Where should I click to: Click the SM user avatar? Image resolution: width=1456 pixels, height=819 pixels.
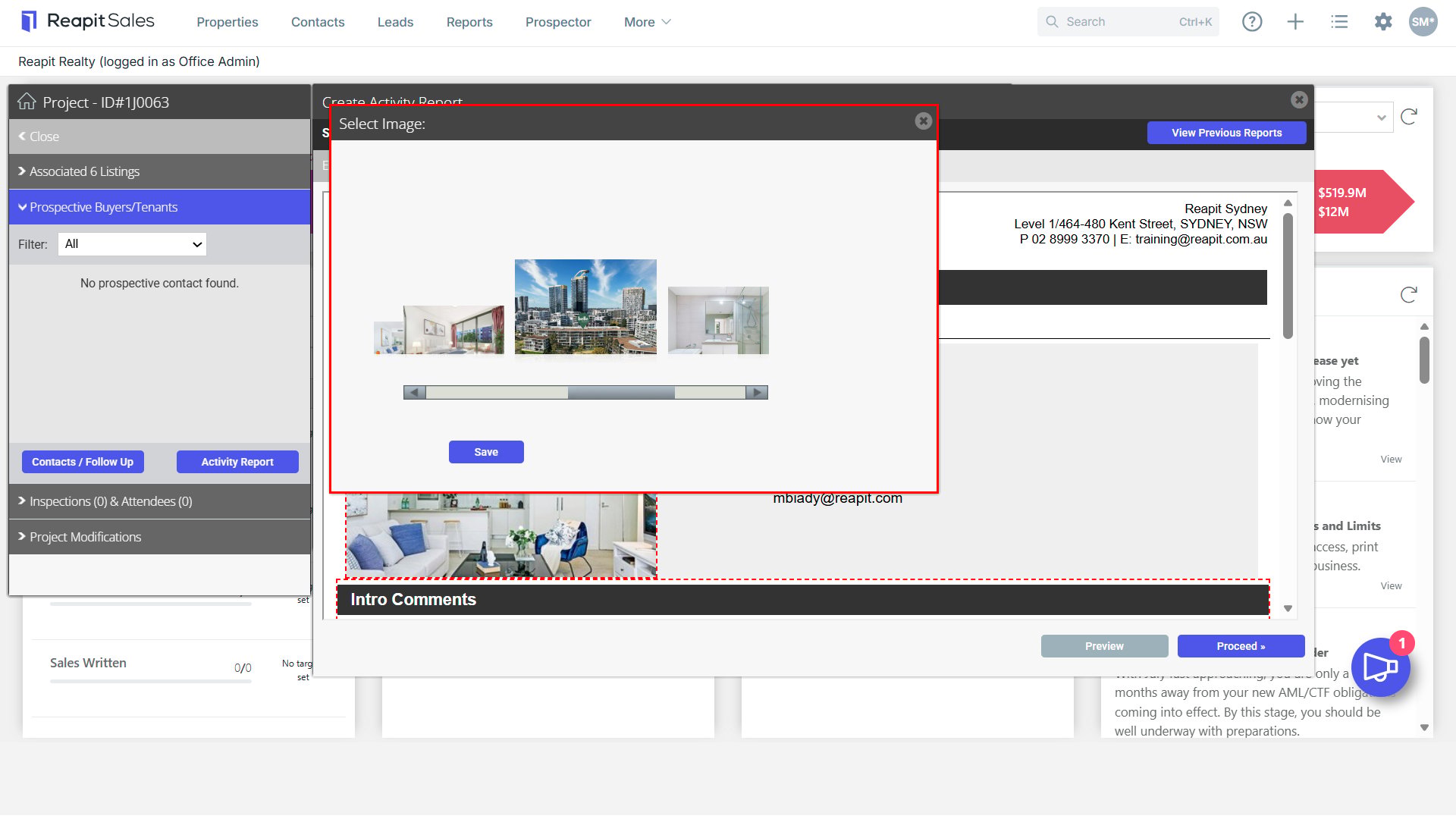click(1423, 22)
